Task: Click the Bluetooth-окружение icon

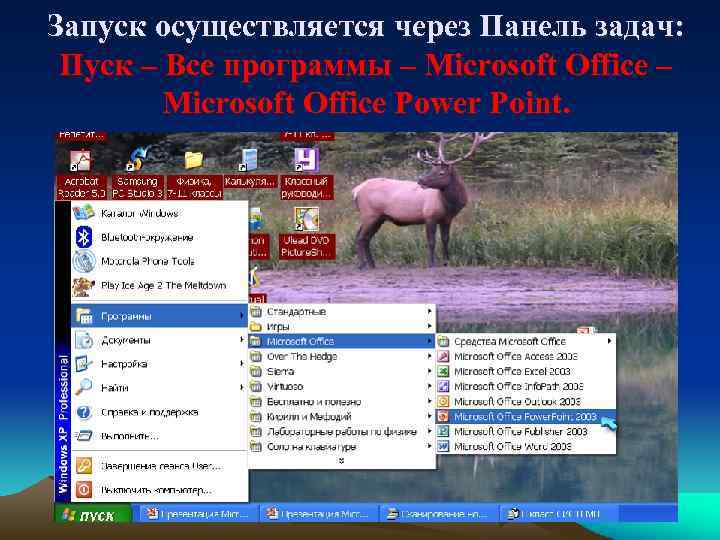Action: (84, 237)
